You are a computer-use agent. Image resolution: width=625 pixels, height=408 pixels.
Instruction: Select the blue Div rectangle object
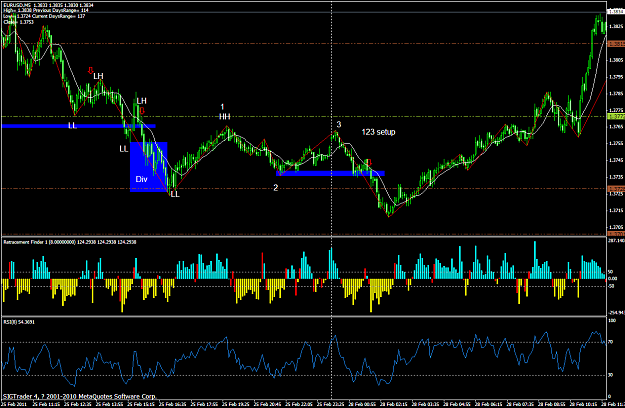point(148,167)
